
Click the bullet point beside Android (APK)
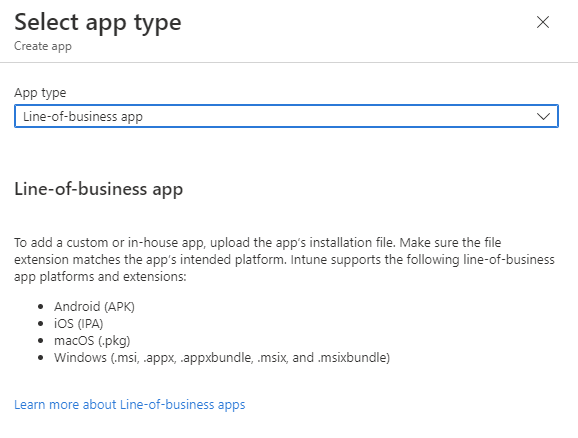[x=41, y=307]
